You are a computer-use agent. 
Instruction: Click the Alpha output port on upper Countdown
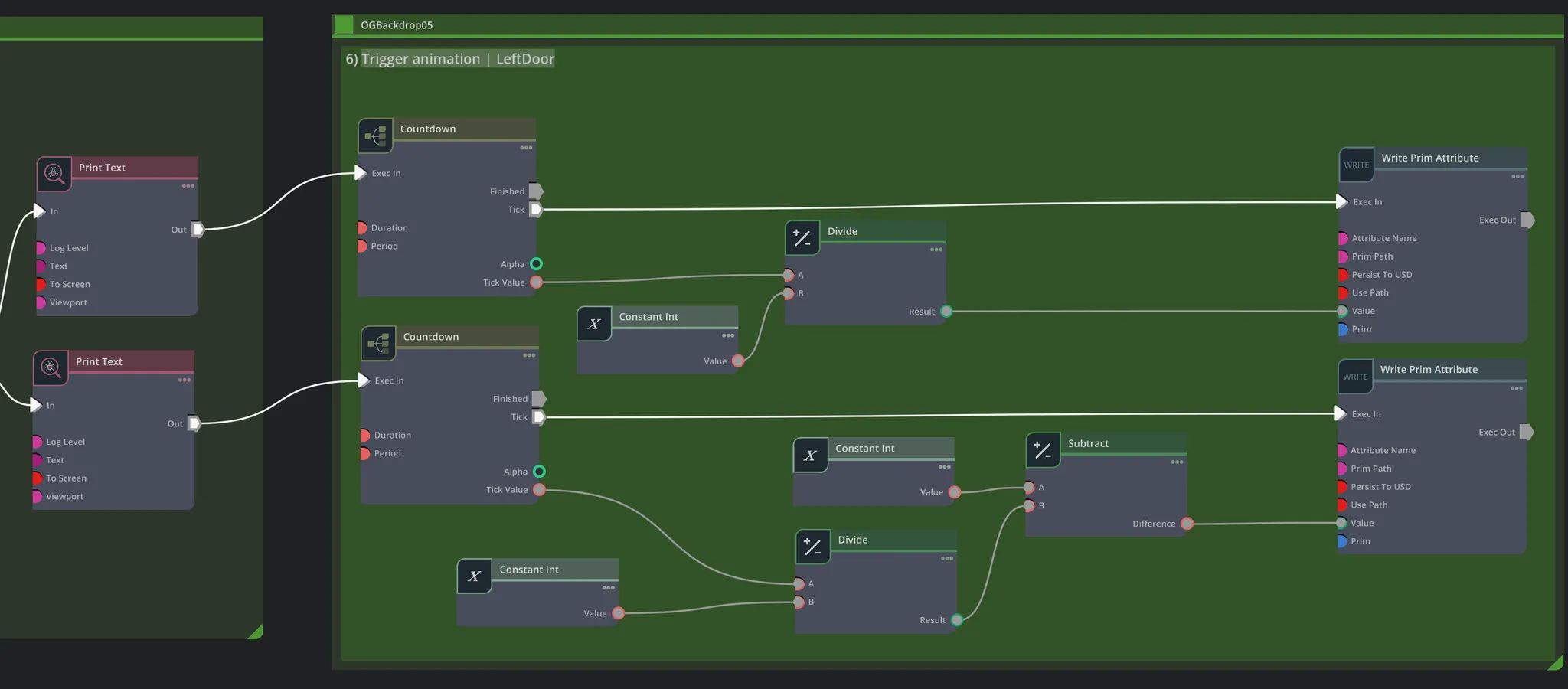pyautogui.click(x=537, y=264)
